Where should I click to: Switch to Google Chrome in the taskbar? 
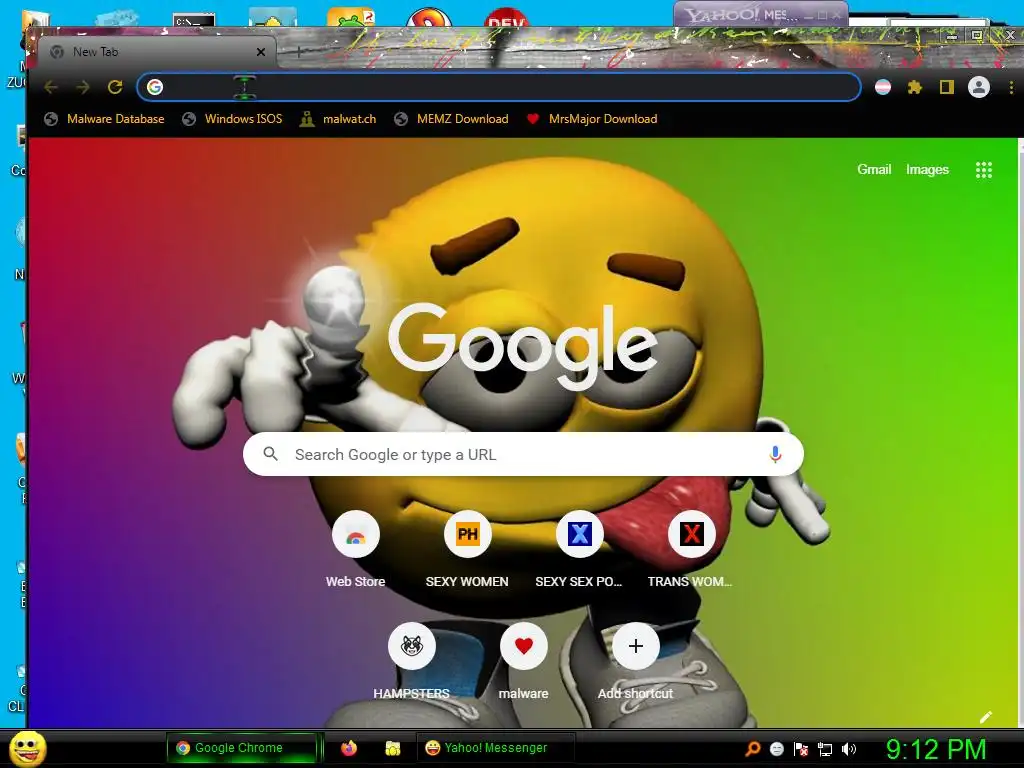242,748
